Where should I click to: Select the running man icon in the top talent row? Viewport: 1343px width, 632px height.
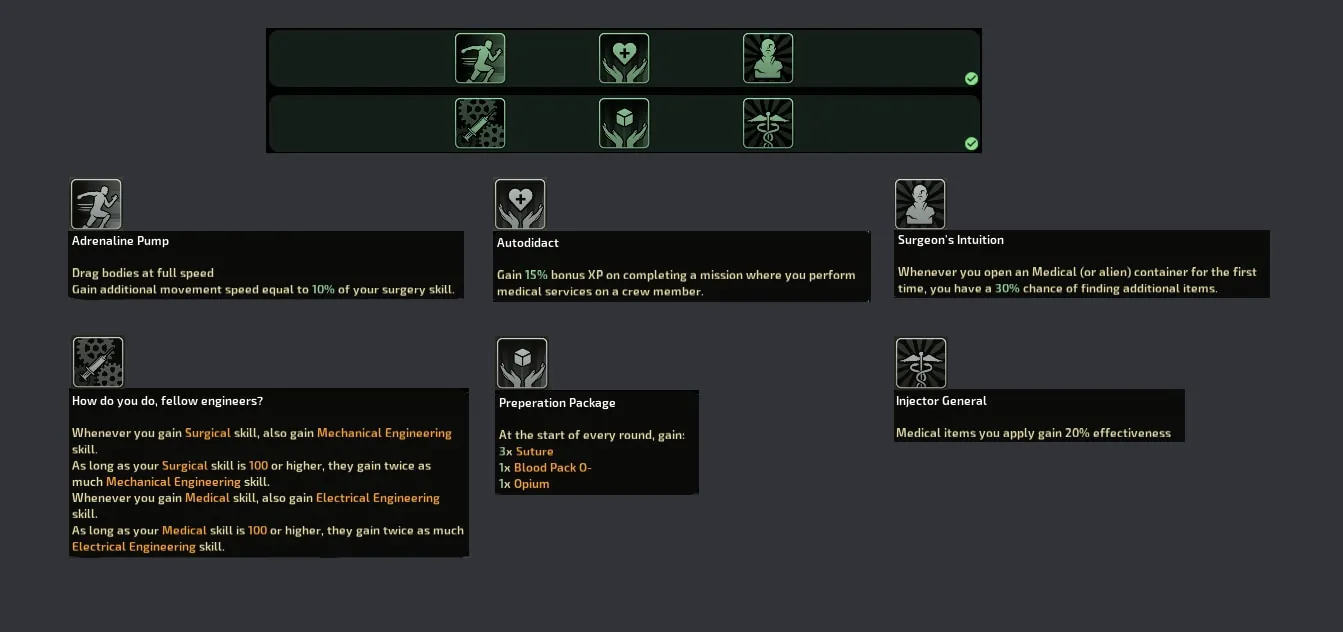(x=480, y=58)
